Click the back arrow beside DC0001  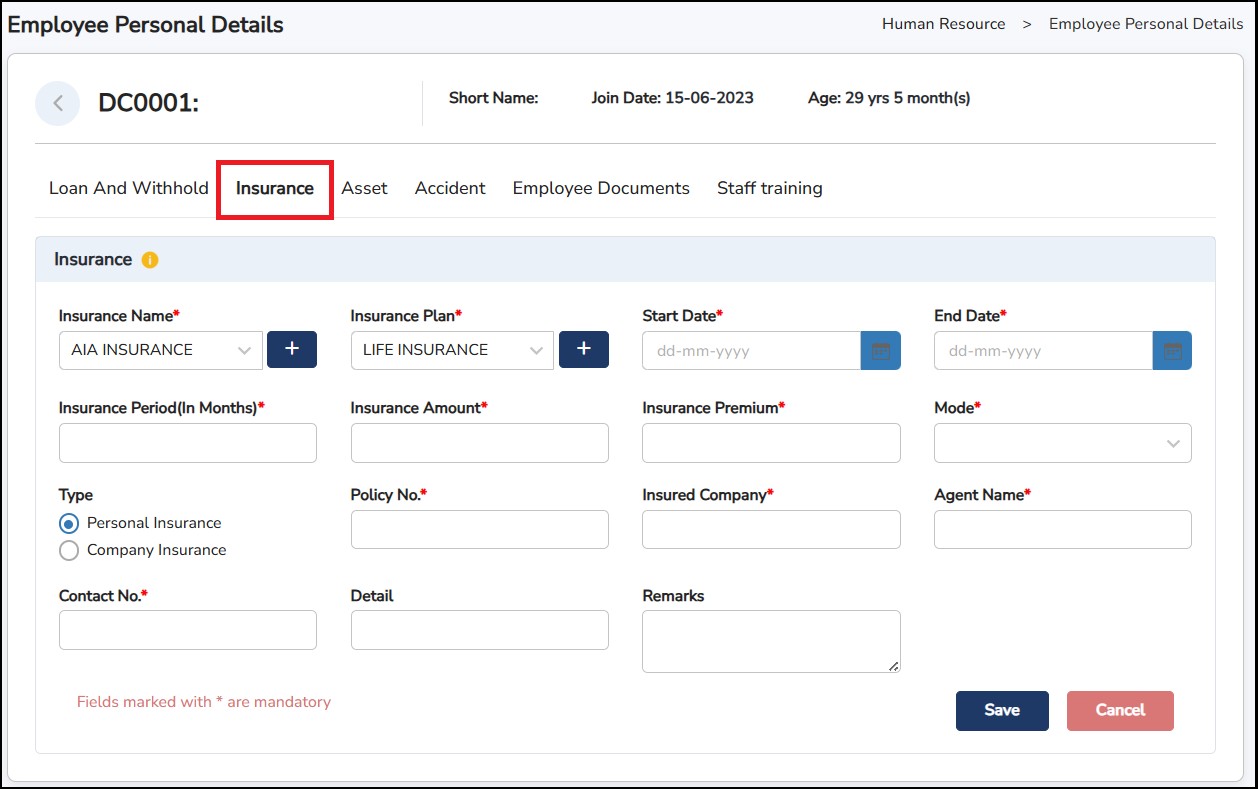pyautogui.click(x=58, y=103)
